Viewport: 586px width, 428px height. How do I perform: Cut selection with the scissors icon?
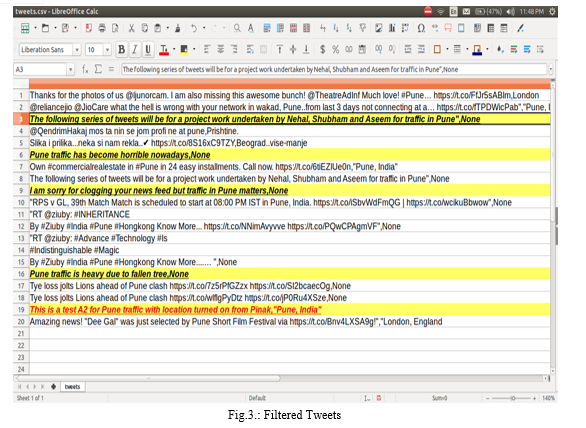(132, 28)
